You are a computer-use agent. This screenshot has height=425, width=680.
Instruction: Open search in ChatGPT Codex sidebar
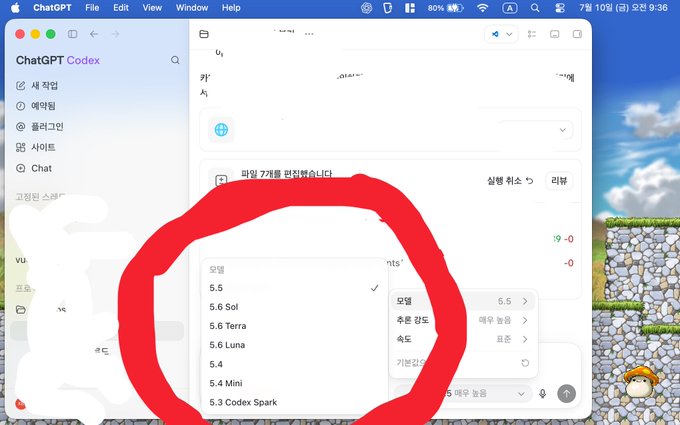[175, 60]
